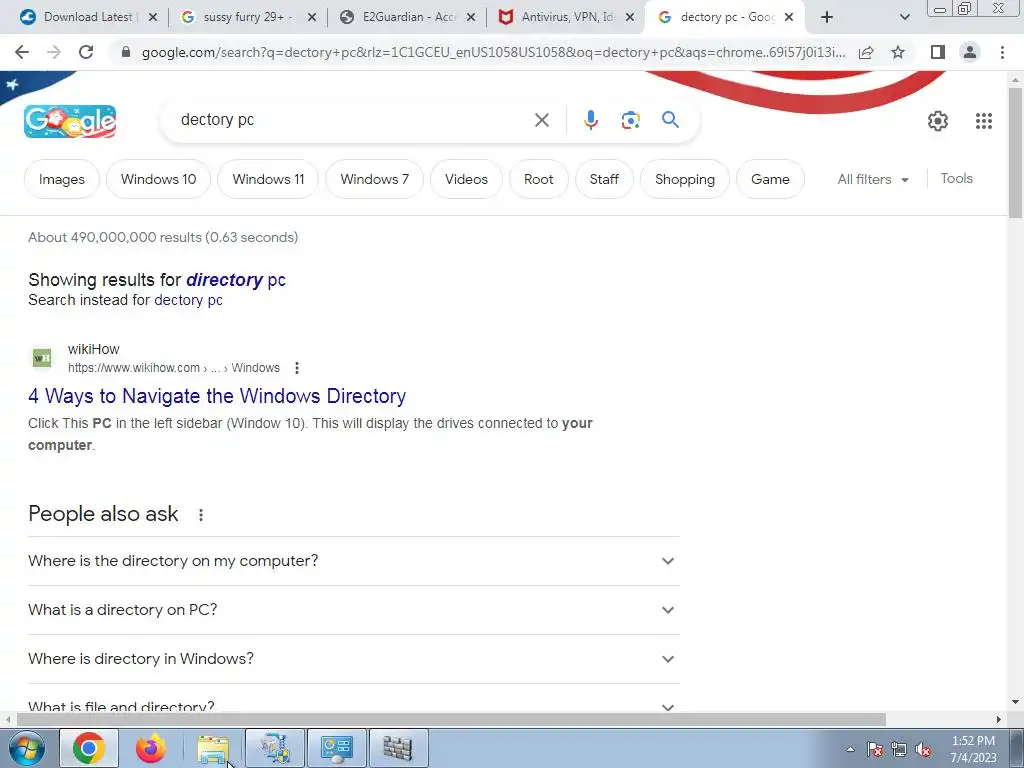Open the firewall brick-wall taskbar icon
Image resolution: width=1024 pixels, height=768 pixels.
click(398, 748)
